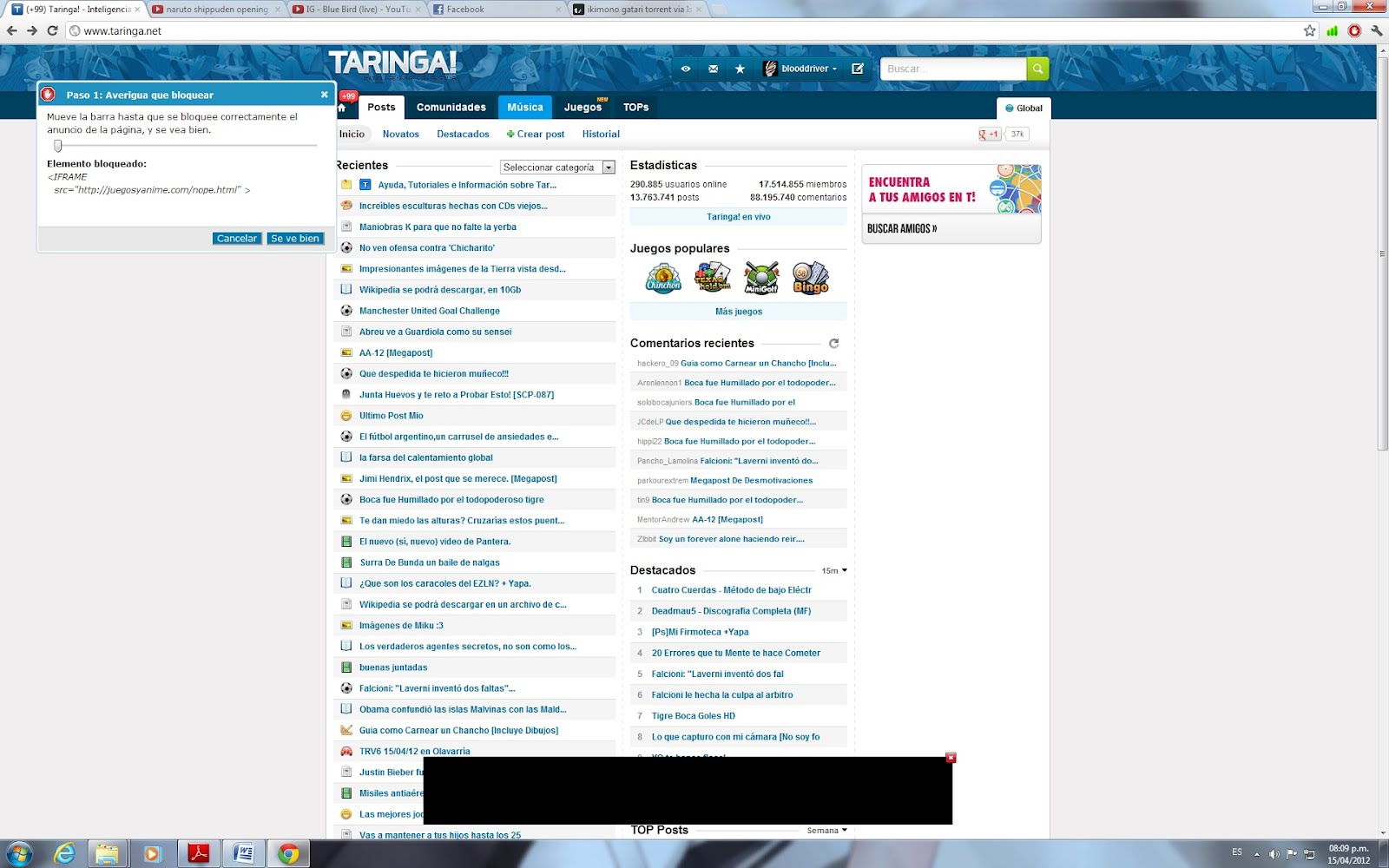Open Windows Start button
Screen dimensions: 1389x868
19,853
